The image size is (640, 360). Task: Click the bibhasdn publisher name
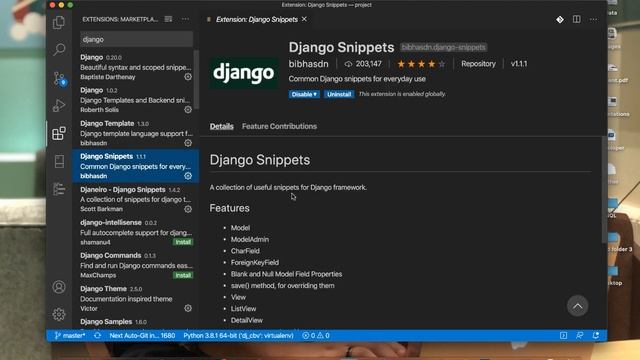click(309, 64)
